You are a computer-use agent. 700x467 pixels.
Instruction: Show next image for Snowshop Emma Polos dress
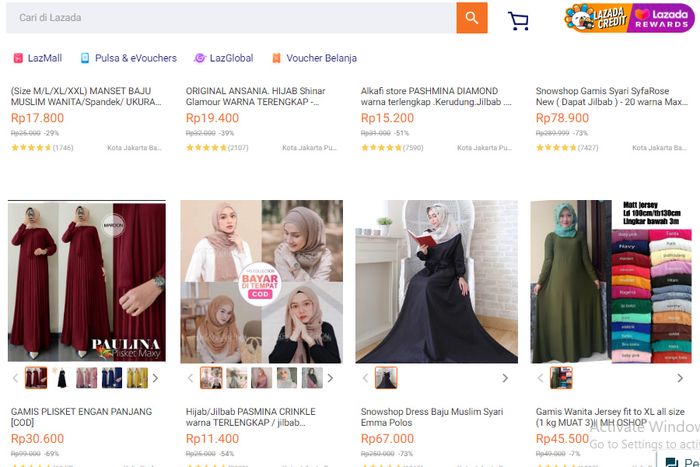(505, 378)
